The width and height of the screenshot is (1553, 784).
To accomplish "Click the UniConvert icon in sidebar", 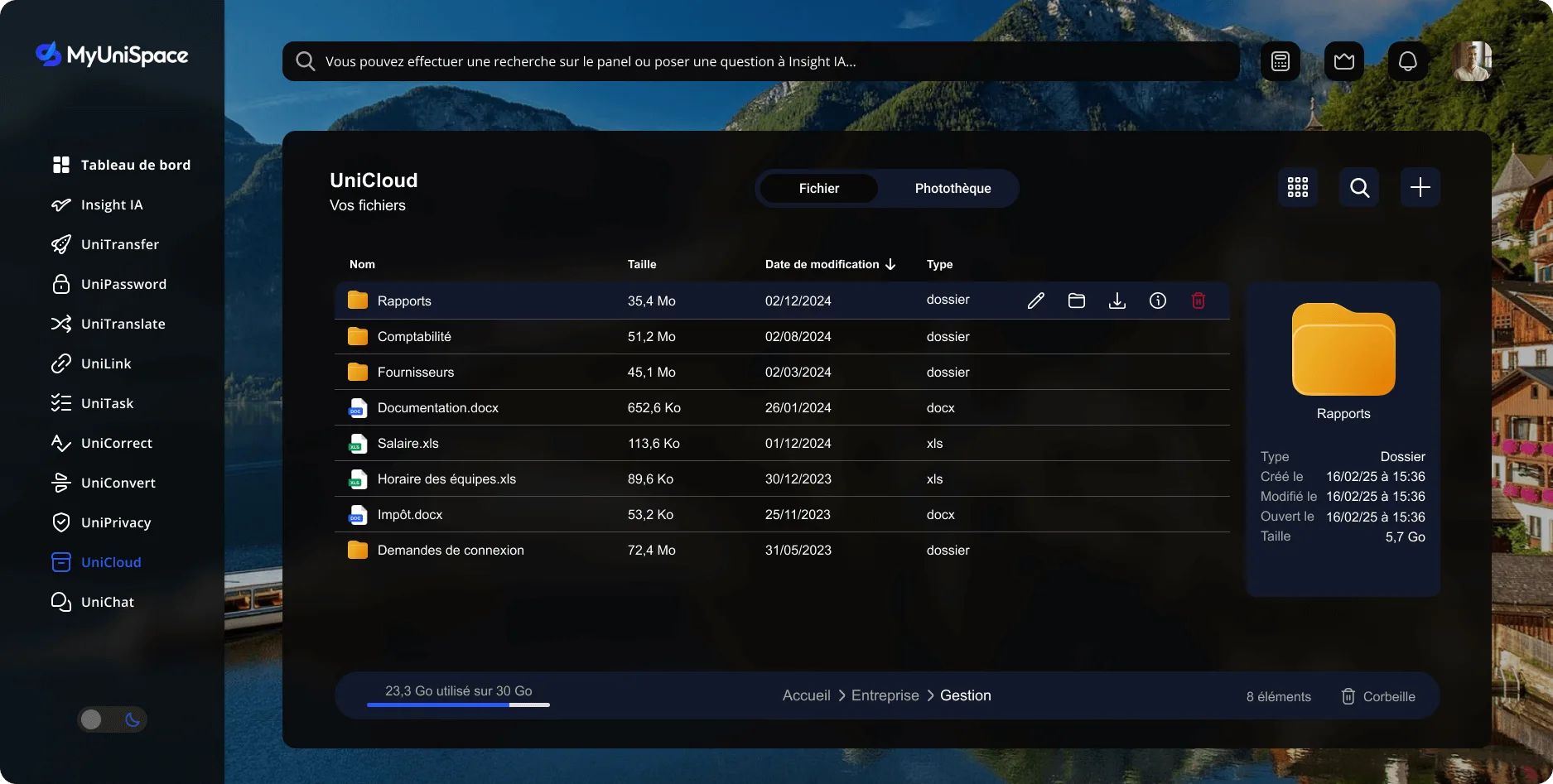I will pos(61,483).
